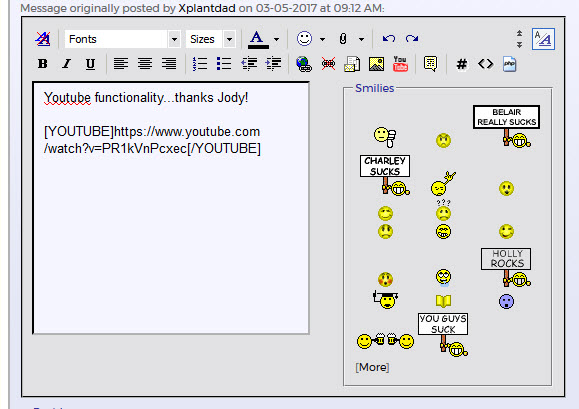
Task: Wrap selection in CODE tags with hash icon
Action: point(462,64)
